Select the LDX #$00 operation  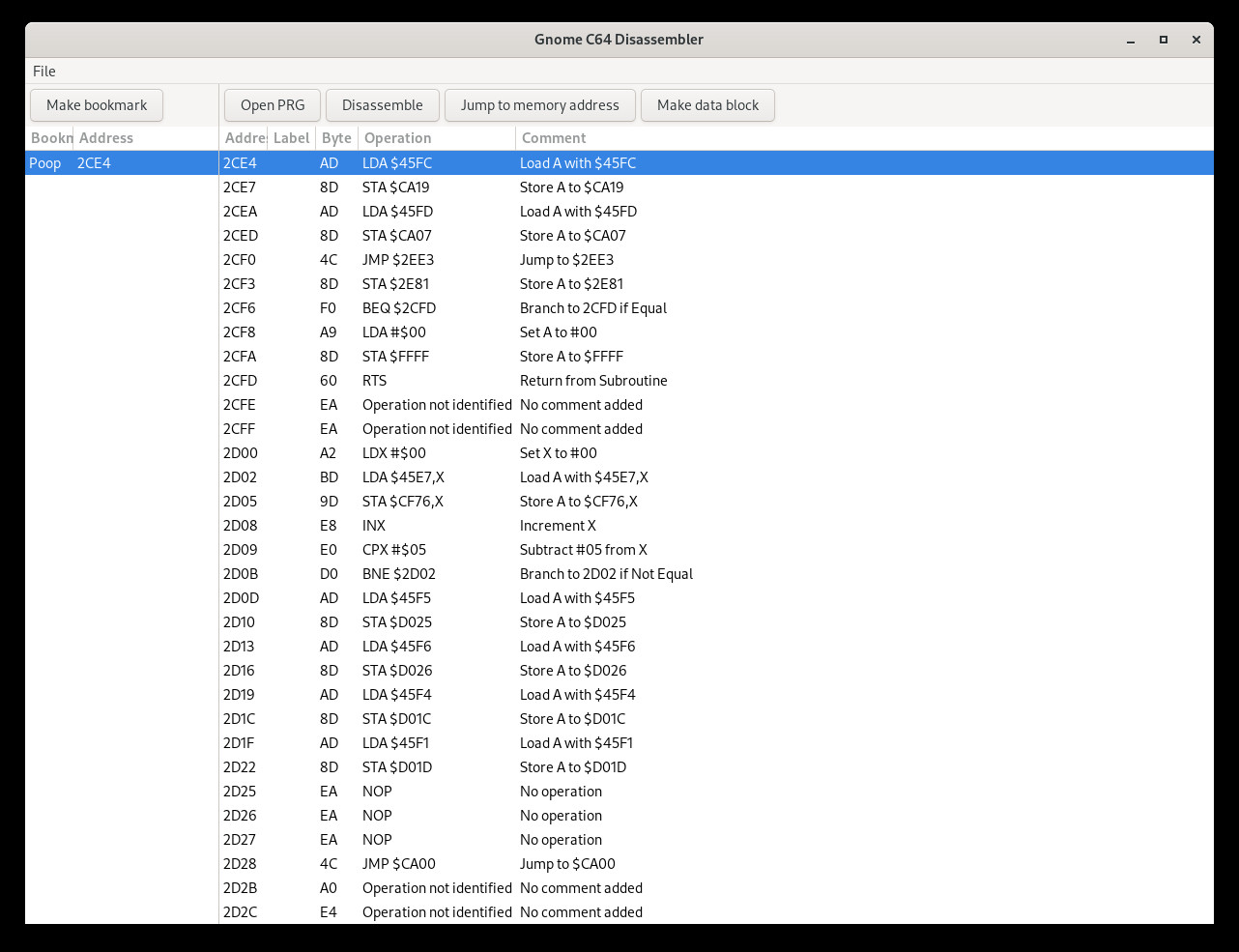pos(394,453)
